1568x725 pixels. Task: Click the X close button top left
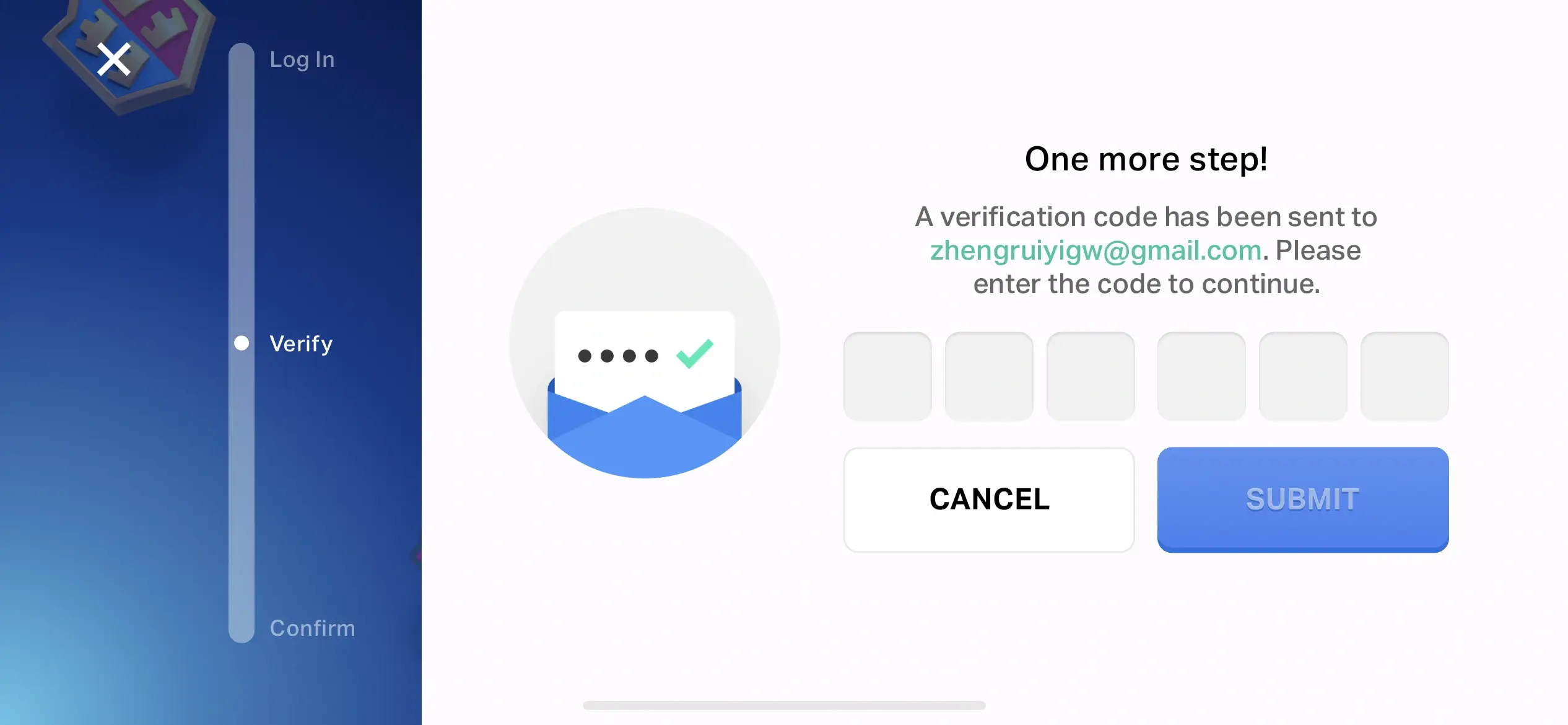click(113, 58)
